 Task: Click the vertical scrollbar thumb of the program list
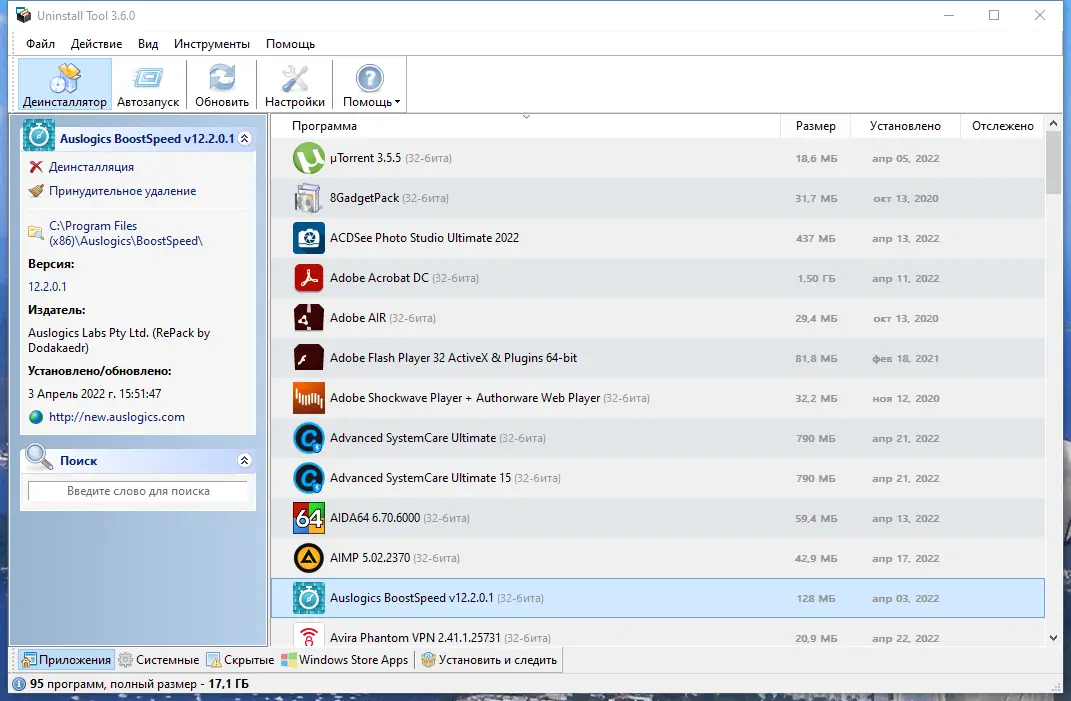pyautogui.click(x=1053, y=163)
